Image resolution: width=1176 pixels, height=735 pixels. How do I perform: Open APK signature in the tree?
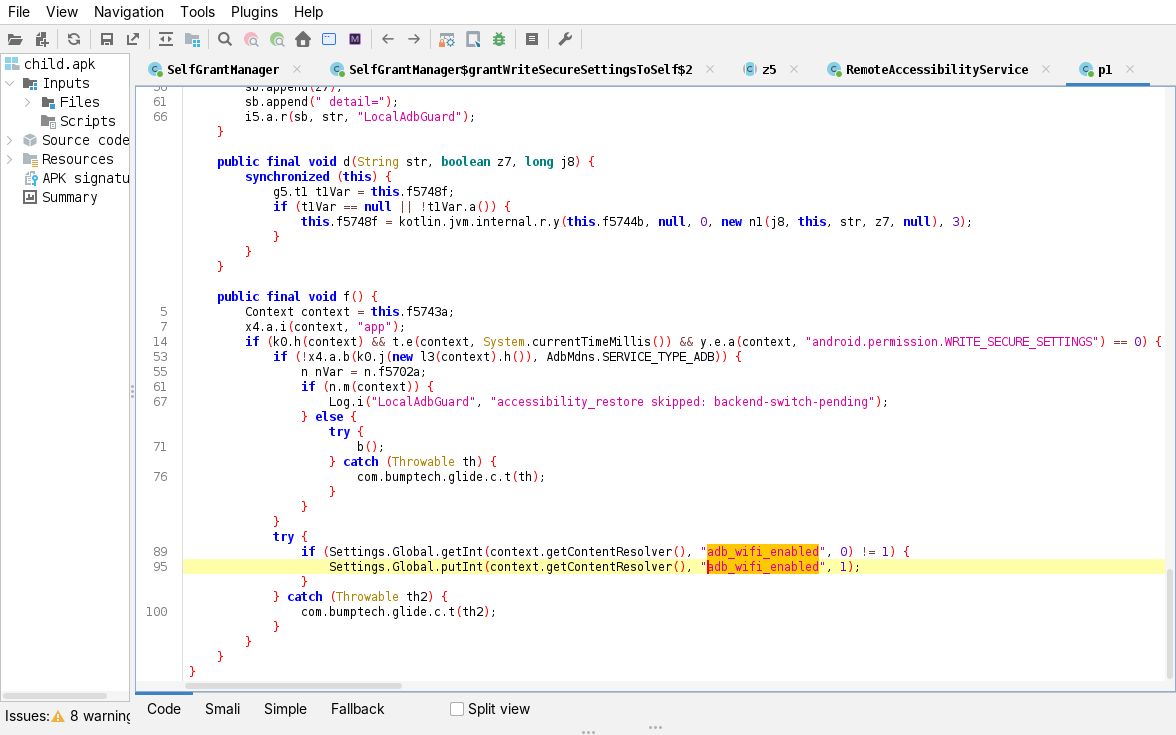point(85,178)
